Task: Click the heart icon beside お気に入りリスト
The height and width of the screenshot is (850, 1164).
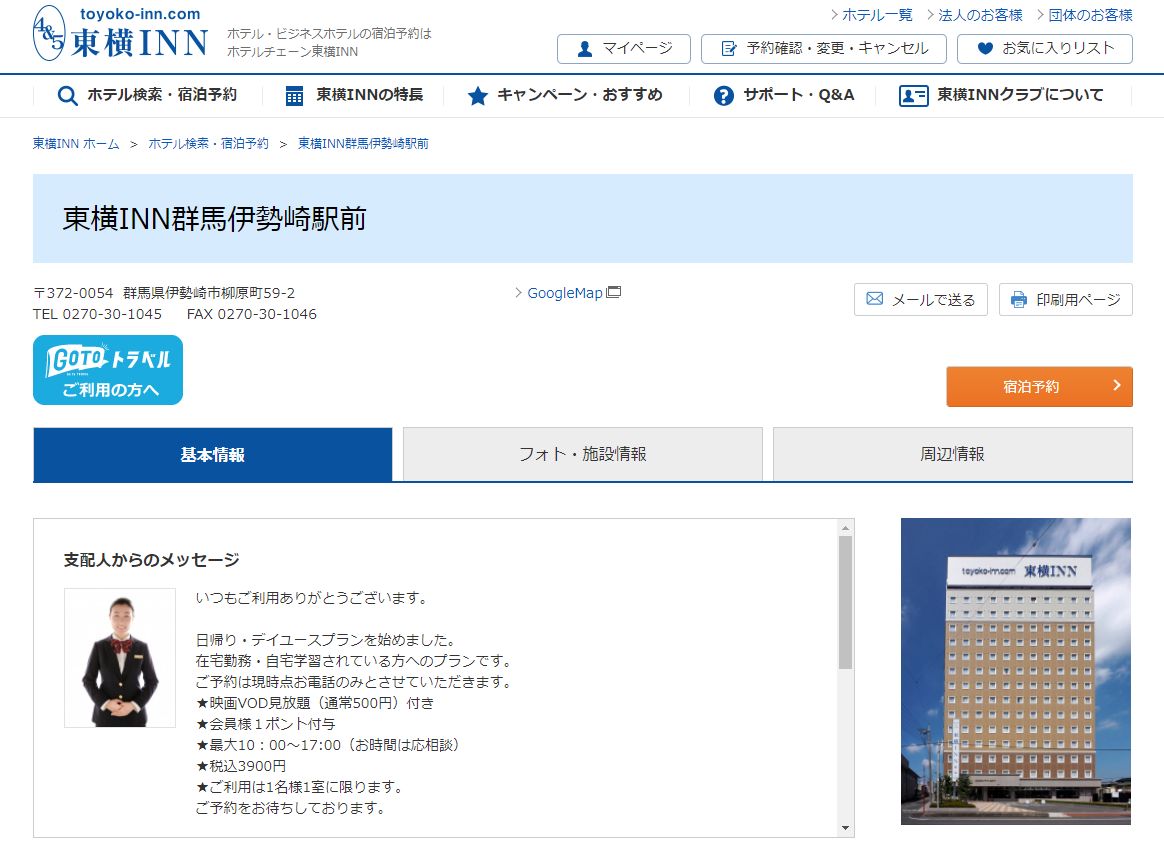Action: pos(985,49)
